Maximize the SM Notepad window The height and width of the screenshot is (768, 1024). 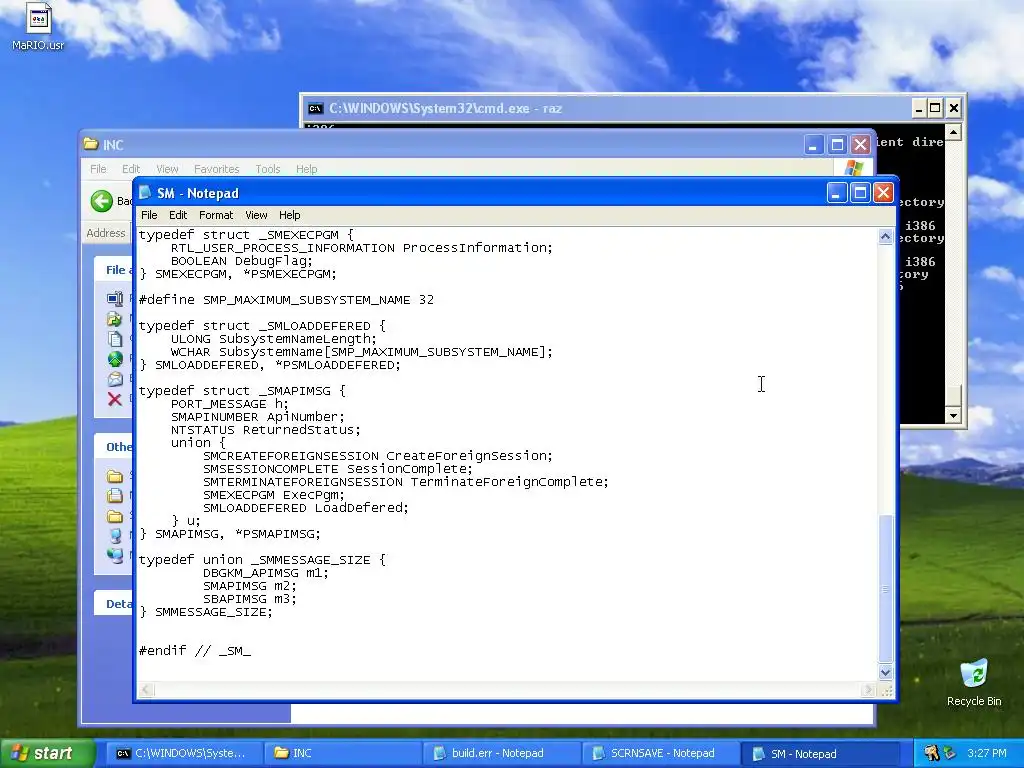860,193
